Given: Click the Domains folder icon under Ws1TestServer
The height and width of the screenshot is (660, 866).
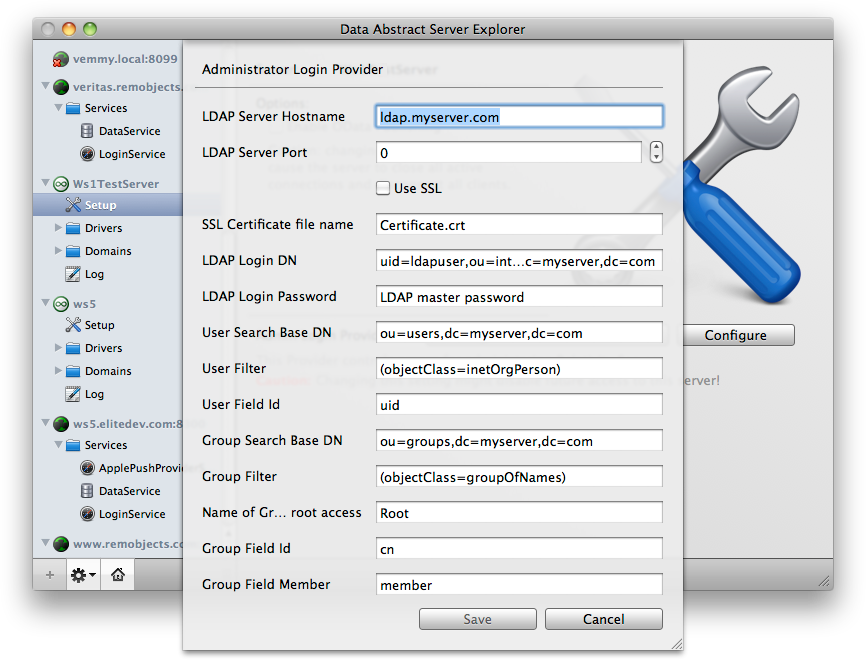Looking at the screenshot, I should (73, 251).
